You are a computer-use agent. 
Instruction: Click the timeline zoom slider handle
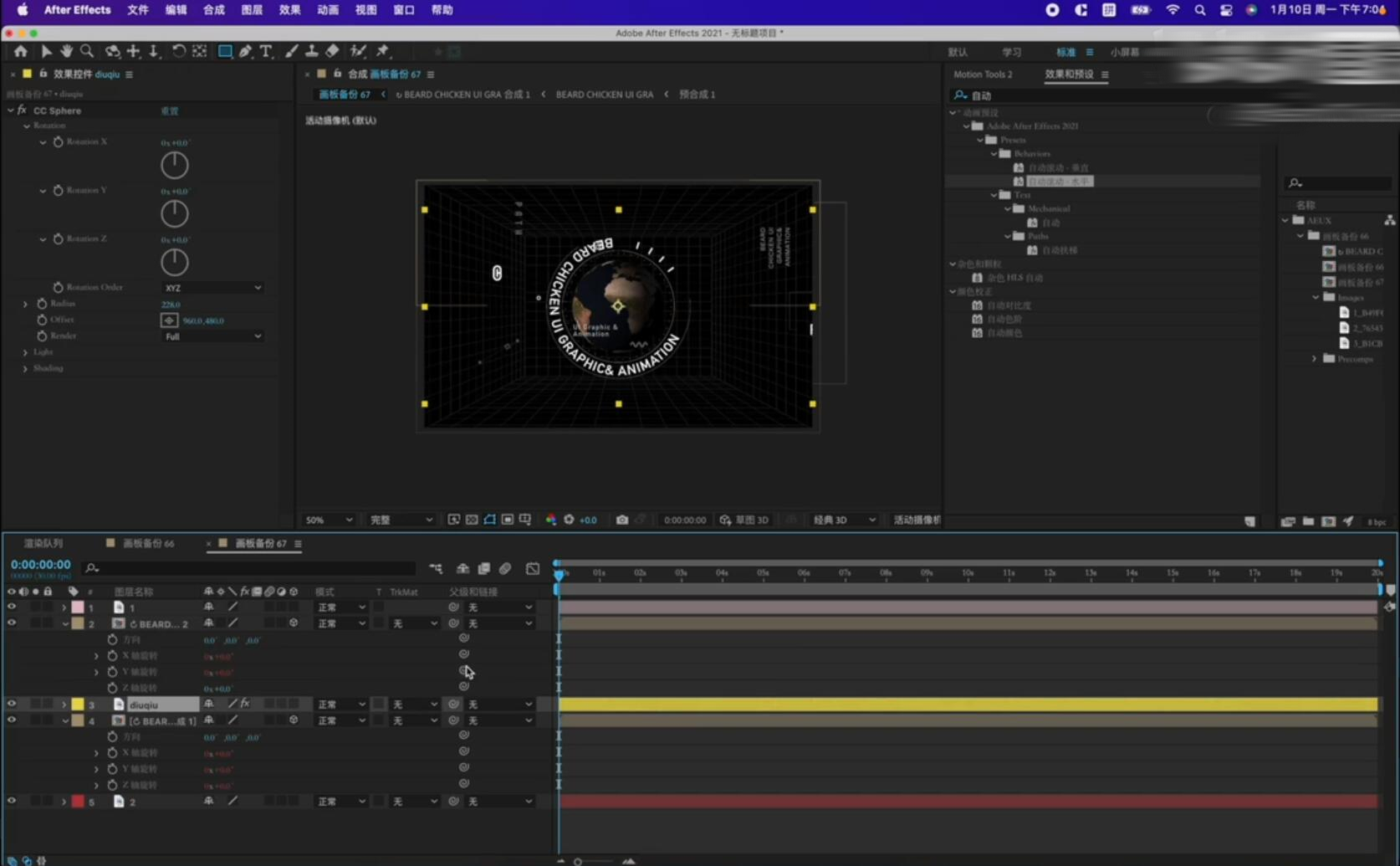[577, 861]
